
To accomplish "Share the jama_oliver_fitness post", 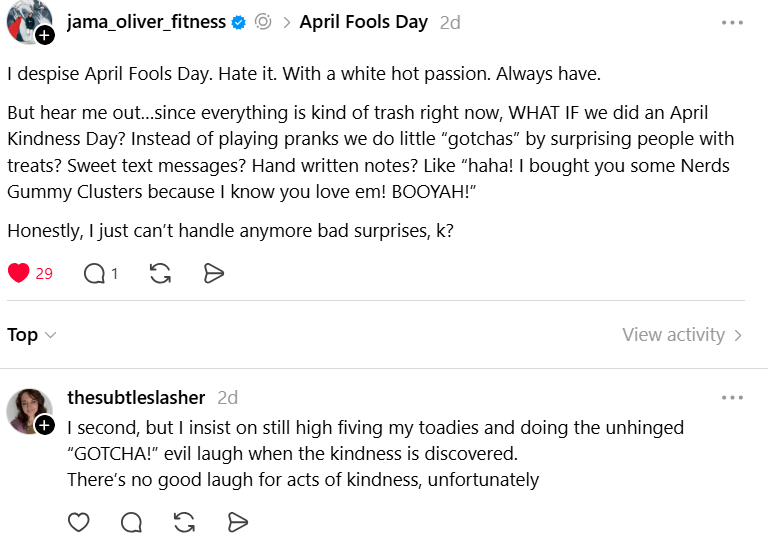I will coord(213,273).
